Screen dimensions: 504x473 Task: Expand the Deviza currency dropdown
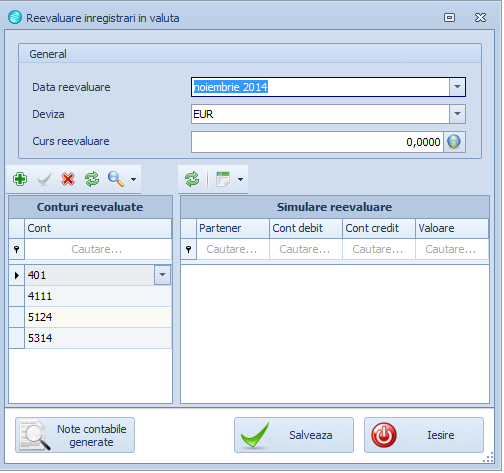[457, 114]
